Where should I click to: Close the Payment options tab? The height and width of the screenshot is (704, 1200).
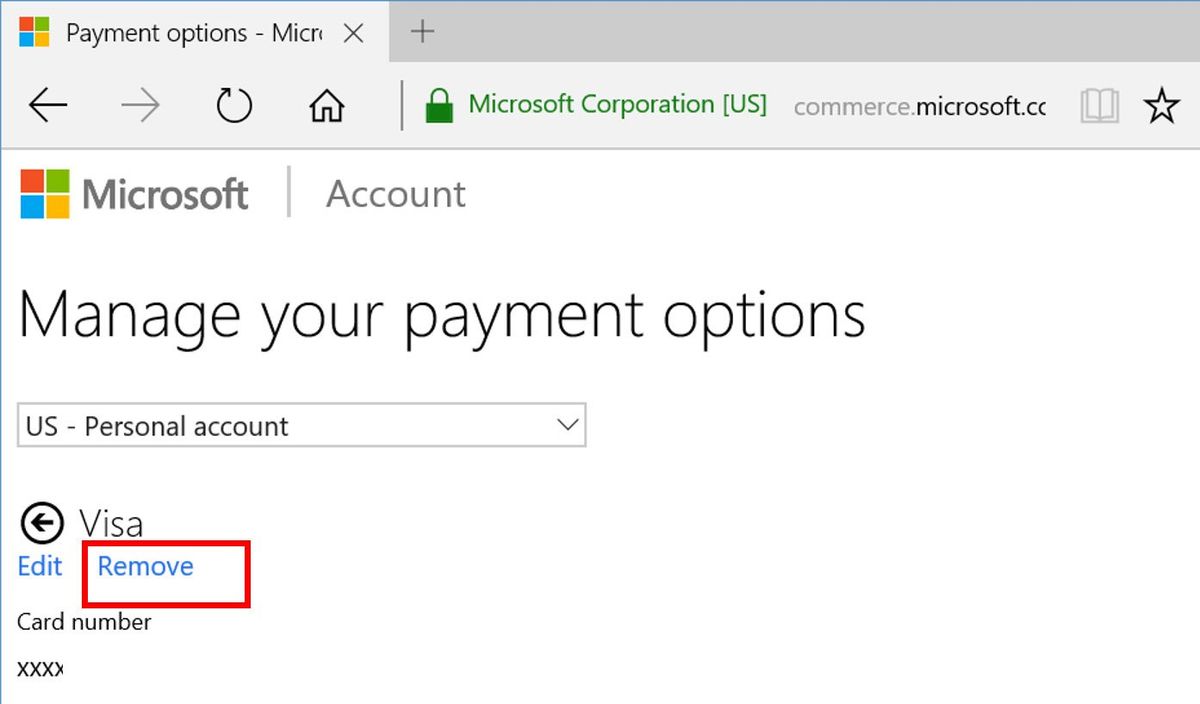point(353,32)
